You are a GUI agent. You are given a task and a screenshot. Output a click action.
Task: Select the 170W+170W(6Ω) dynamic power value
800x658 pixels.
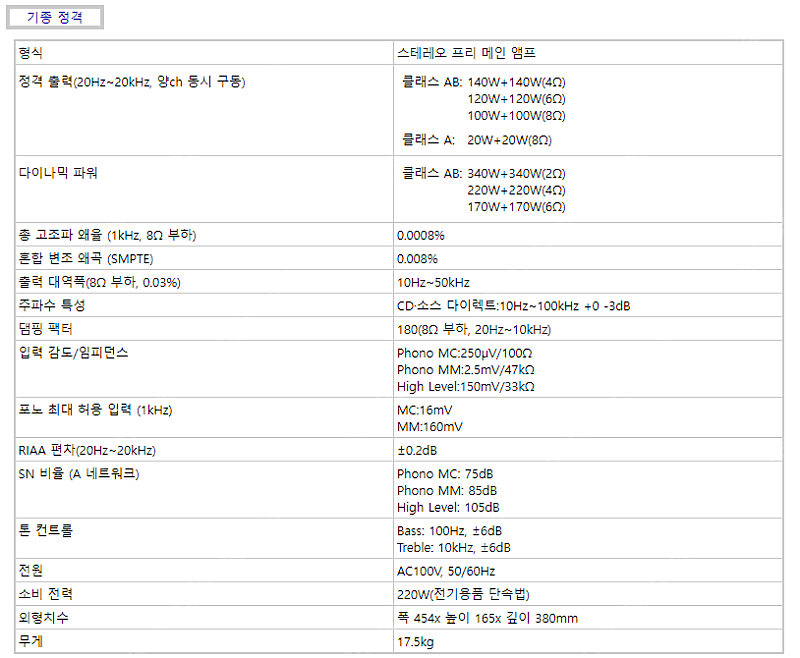pos(516,207)
